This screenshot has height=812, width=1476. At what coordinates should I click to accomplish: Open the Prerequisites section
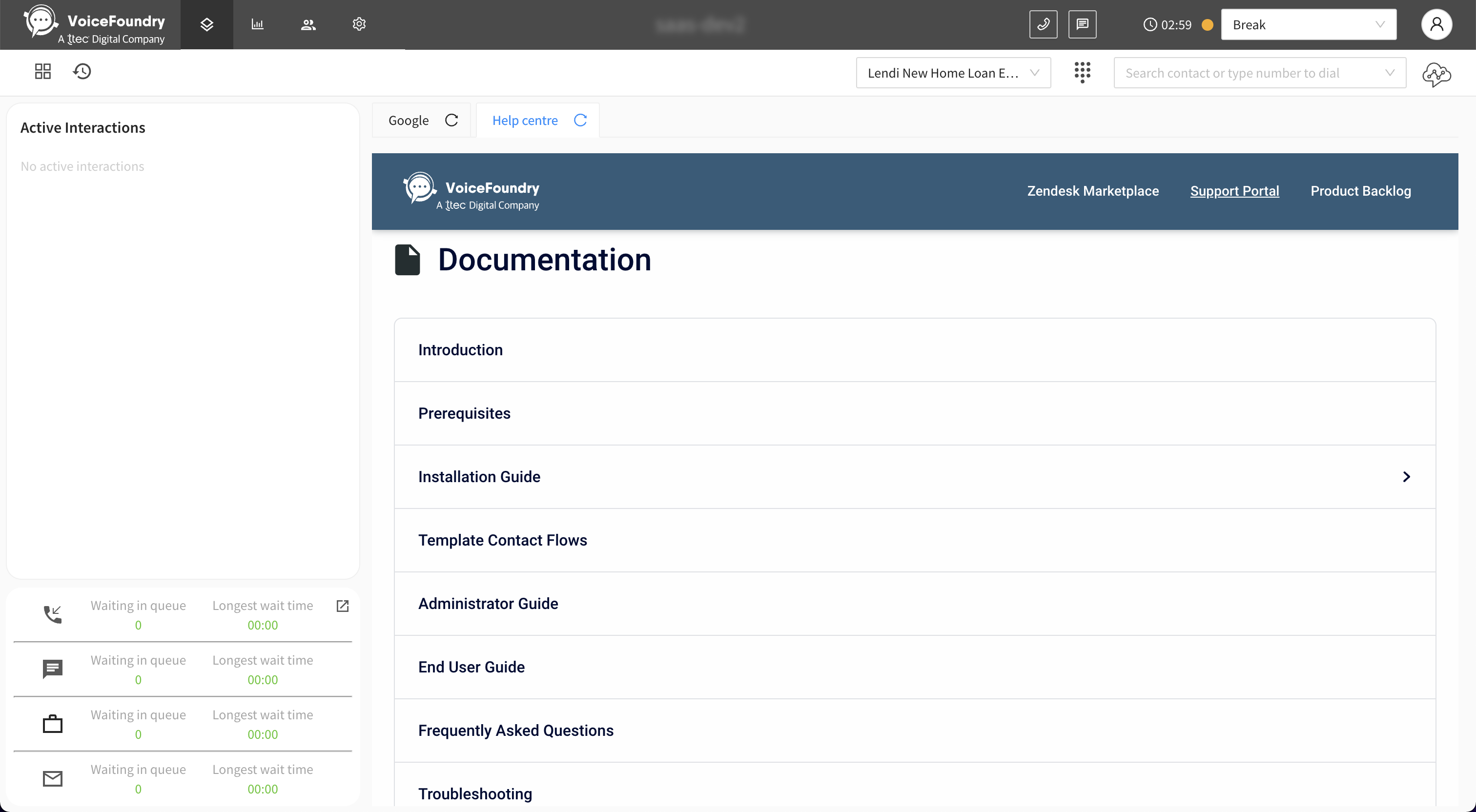pos(915,414)
